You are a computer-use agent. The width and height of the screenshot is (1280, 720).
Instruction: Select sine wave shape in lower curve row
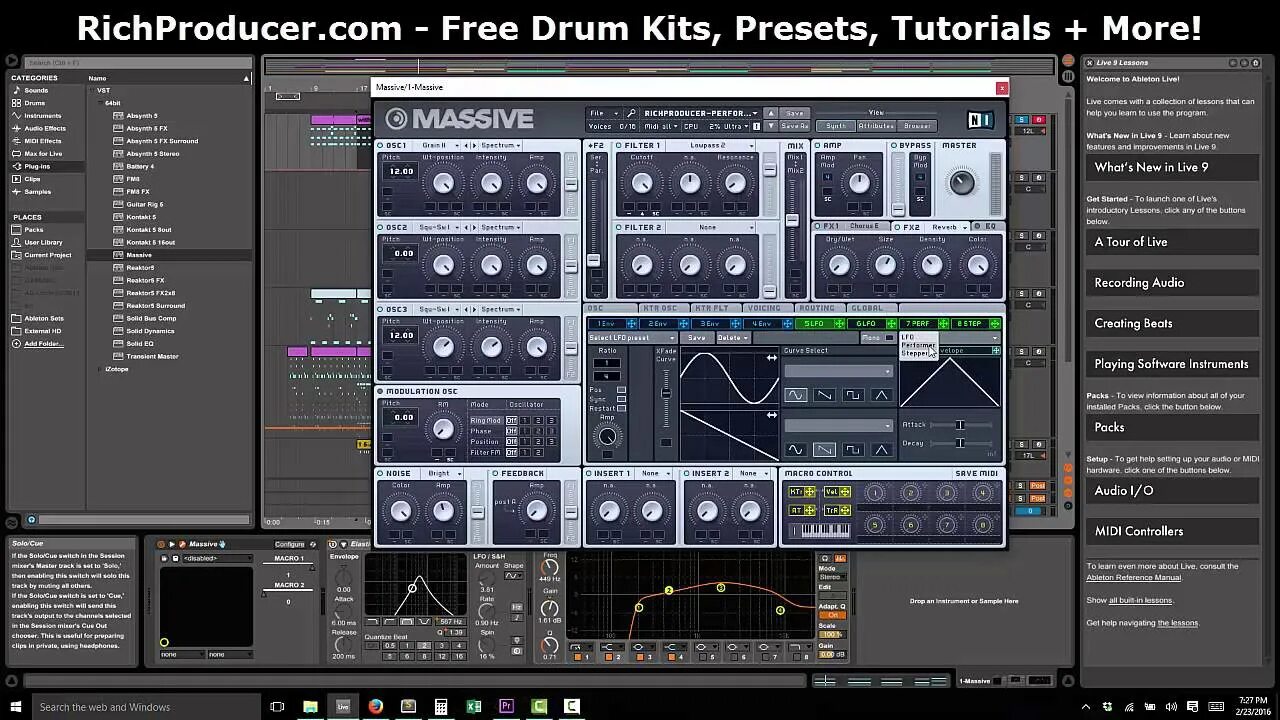tap(795, 450)
